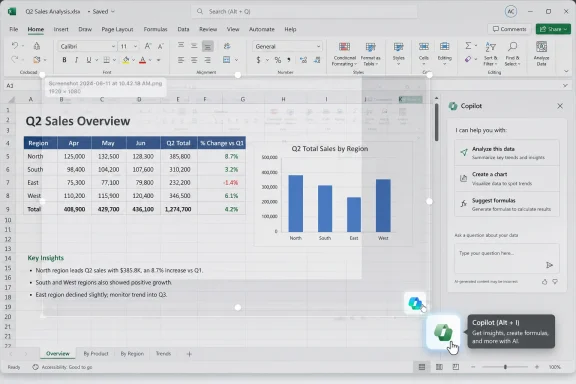Open the Sort & Filter dropdown
The height and width of the screenshot is (384, 576).
490,54
